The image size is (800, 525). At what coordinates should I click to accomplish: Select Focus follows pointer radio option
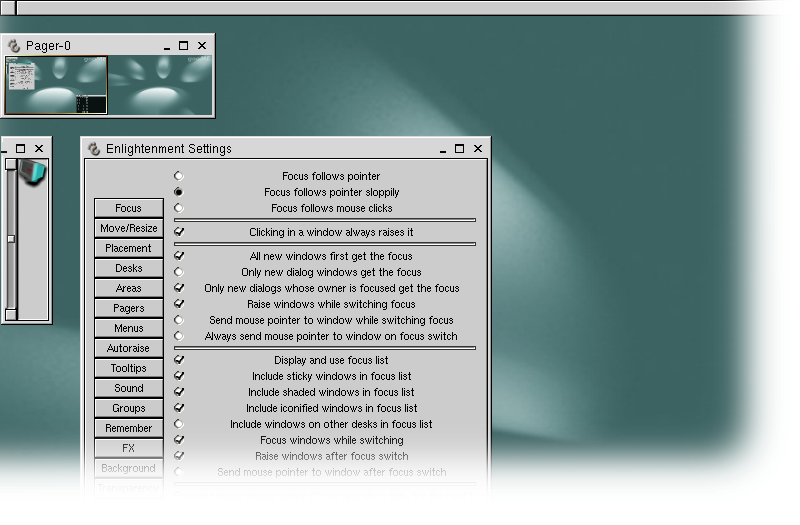pos(179,176)
